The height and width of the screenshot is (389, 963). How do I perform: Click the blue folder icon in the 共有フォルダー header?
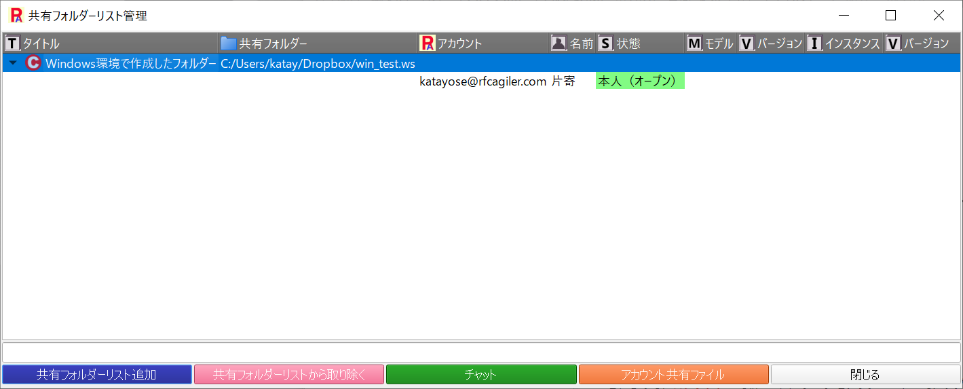click(228, 44)
